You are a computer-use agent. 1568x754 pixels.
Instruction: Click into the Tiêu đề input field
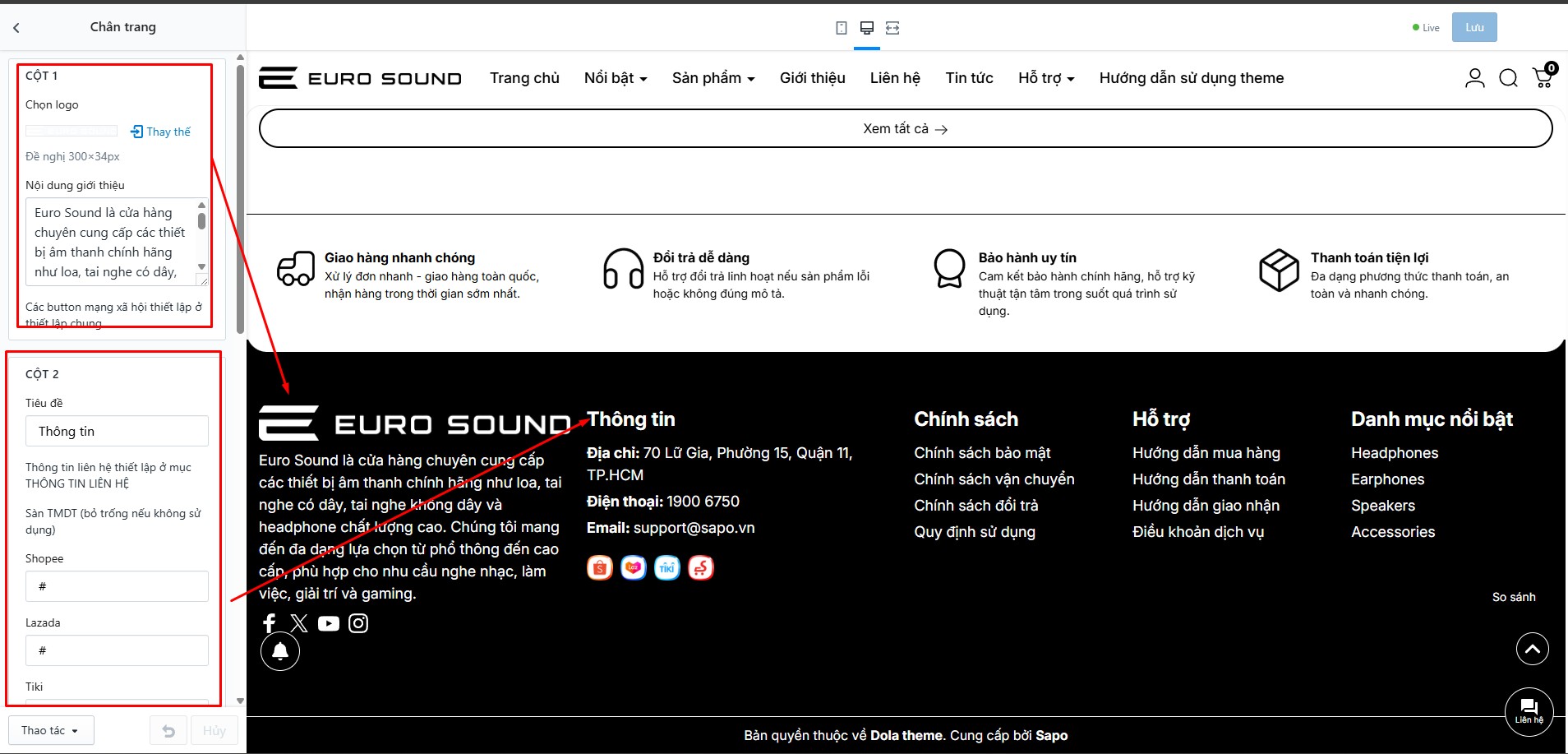117,431
